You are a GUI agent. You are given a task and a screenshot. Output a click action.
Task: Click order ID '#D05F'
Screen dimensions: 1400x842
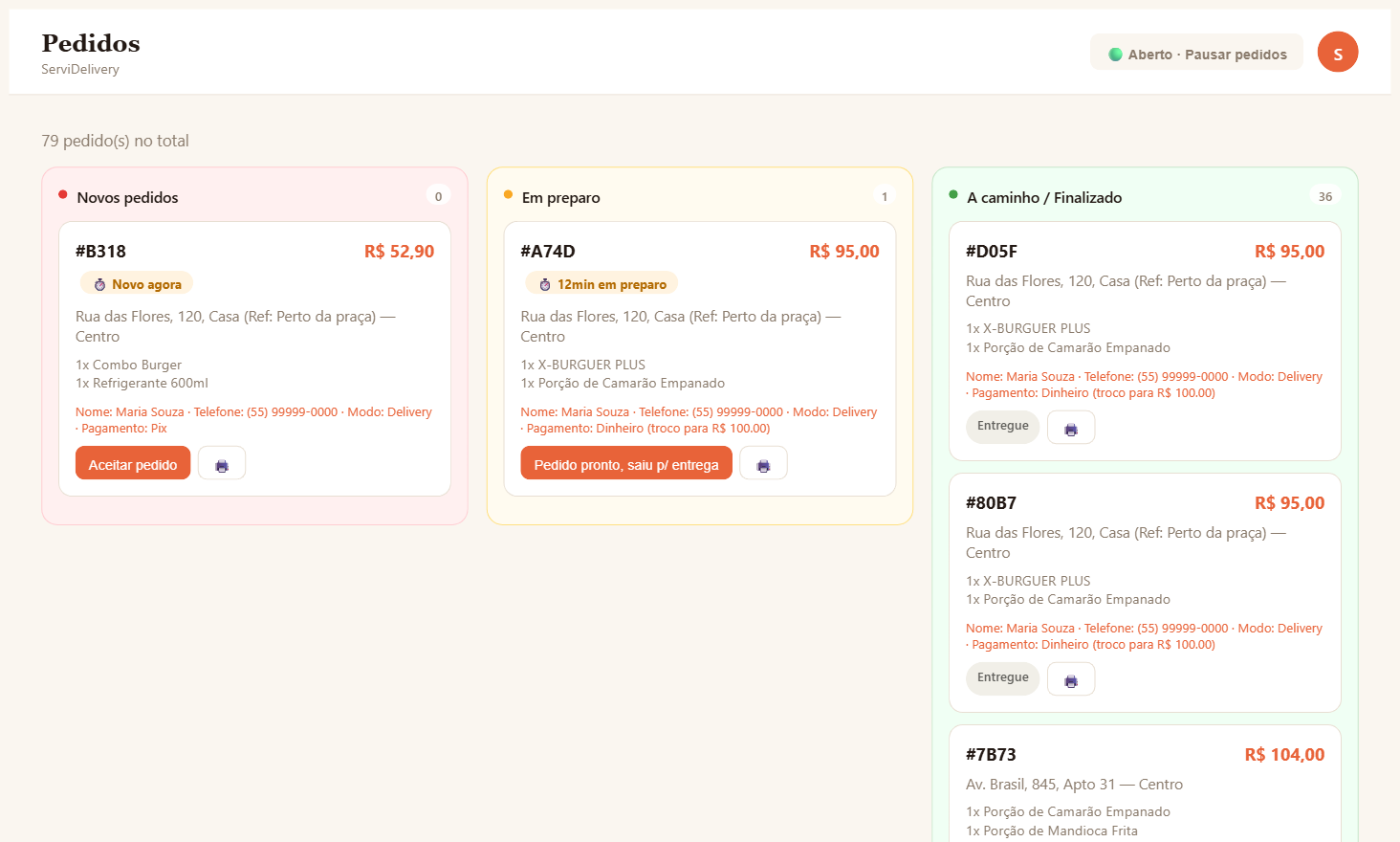click(992, 252)
